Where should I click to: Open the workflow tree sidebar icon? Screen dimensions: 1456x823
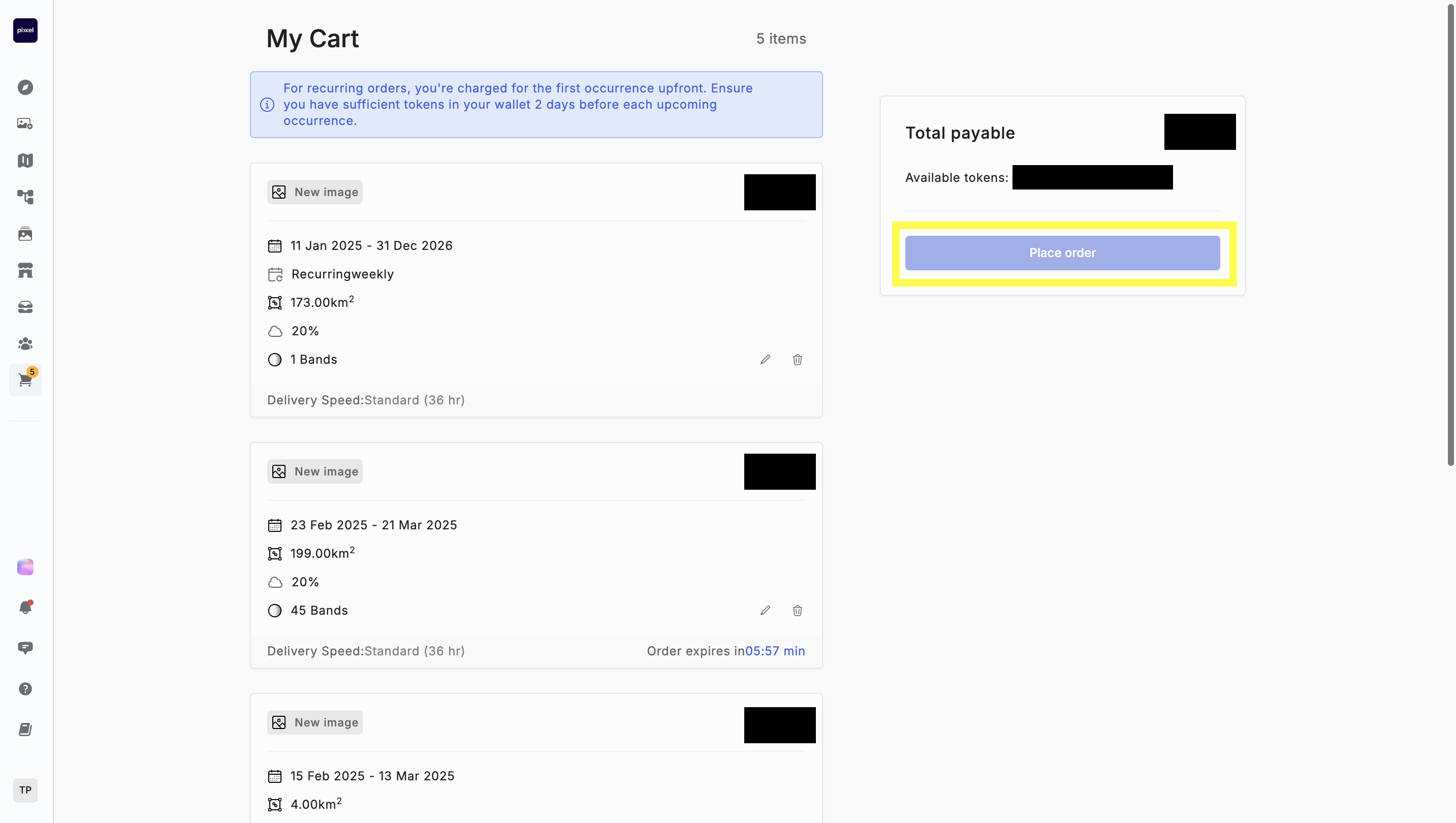(x=25, y=197)
